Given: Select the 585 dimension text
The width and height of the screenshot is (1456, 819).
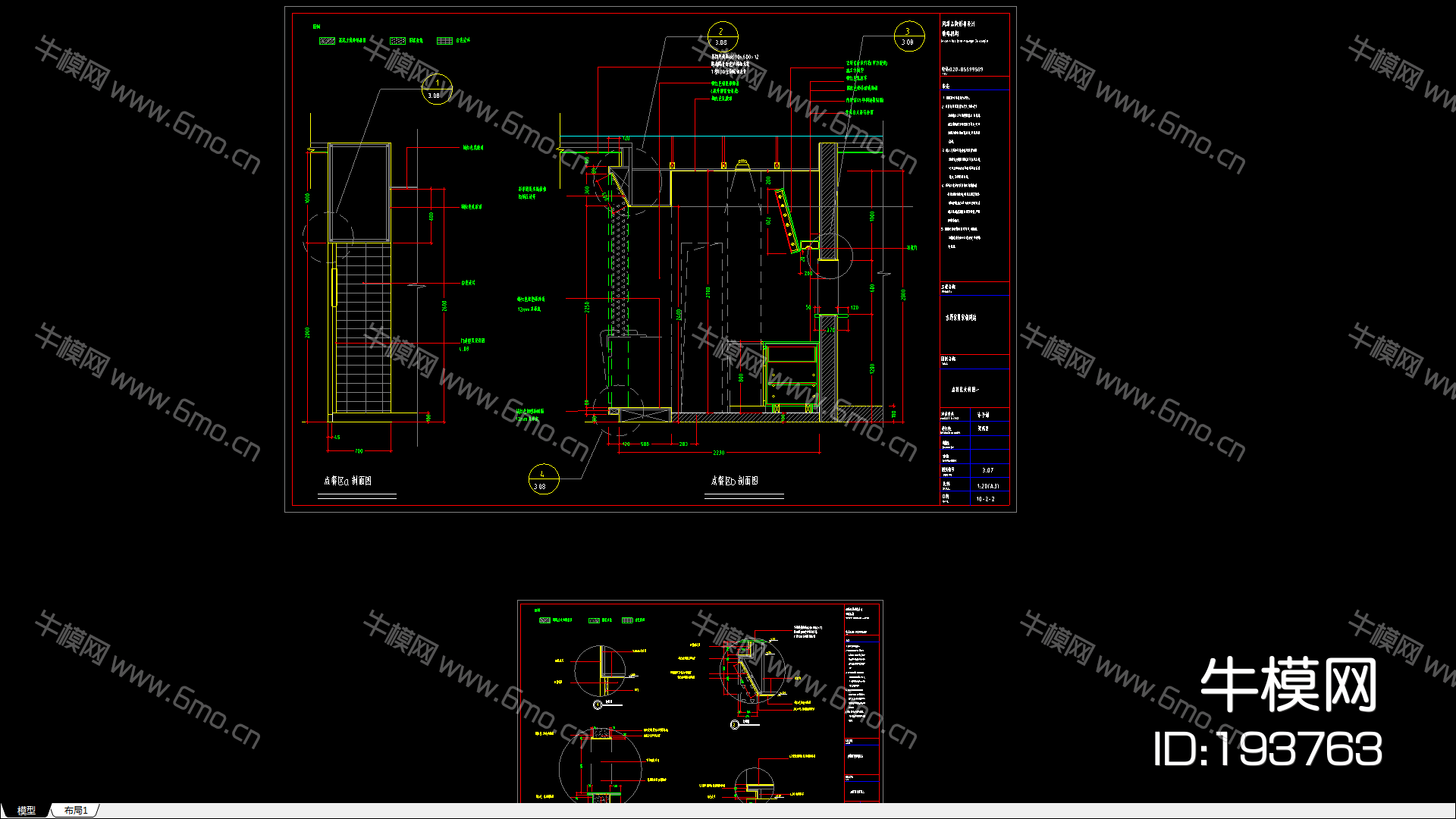Looking at the screenshot, I should pyautogui.click(x=645, y=444).
